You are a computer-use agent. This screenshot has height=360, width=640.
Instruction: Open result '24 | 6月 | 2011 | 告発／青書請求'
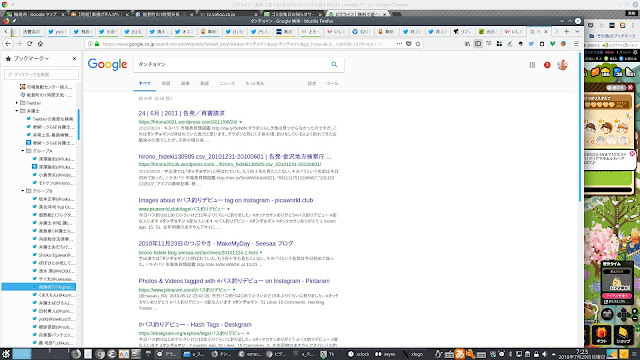pos(182,113)
